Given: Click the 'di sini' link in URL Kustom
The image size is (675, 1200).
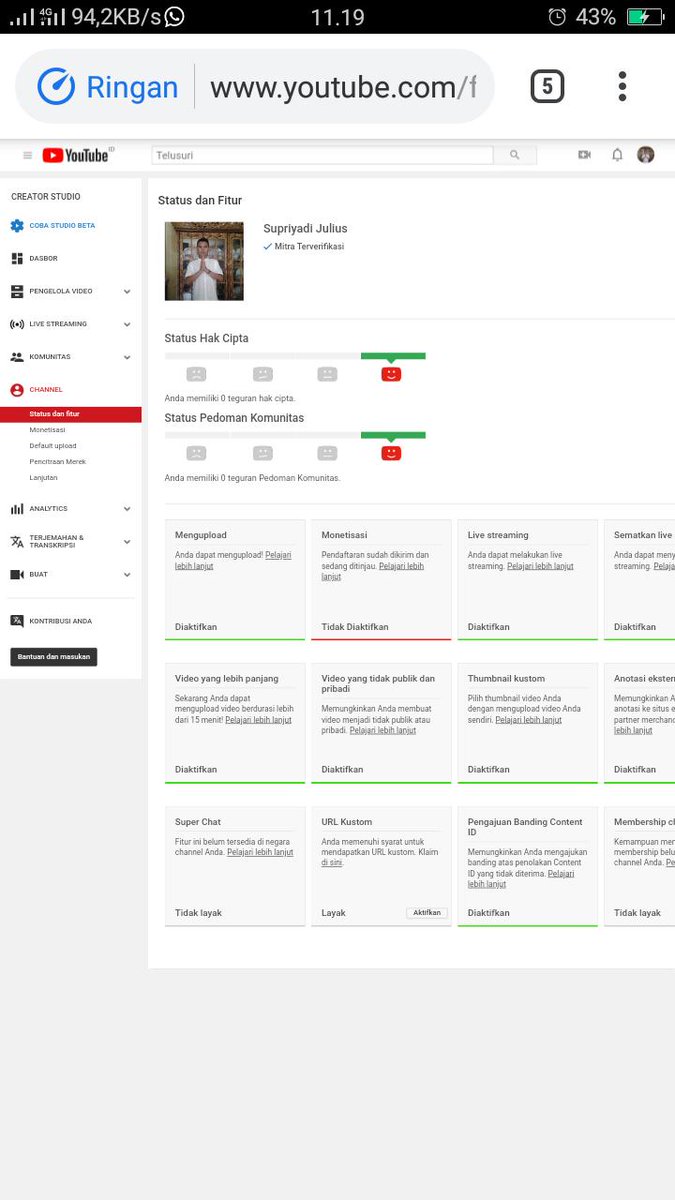Looking at the screenshot, I should point(332,862).
